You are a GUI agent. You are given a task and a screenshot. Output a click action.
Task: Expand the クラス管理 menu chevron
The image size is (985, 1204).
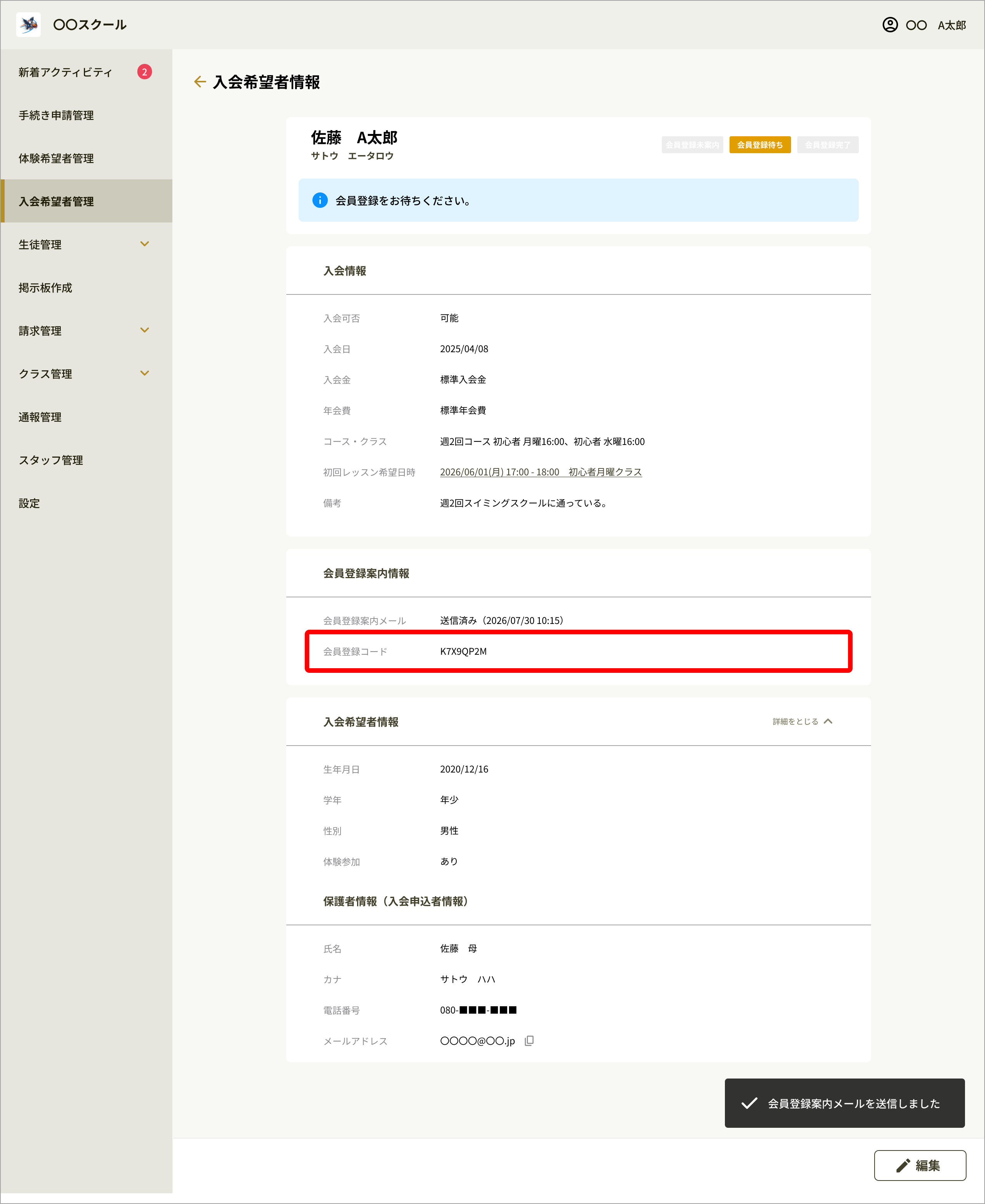[x=145, y=373]
